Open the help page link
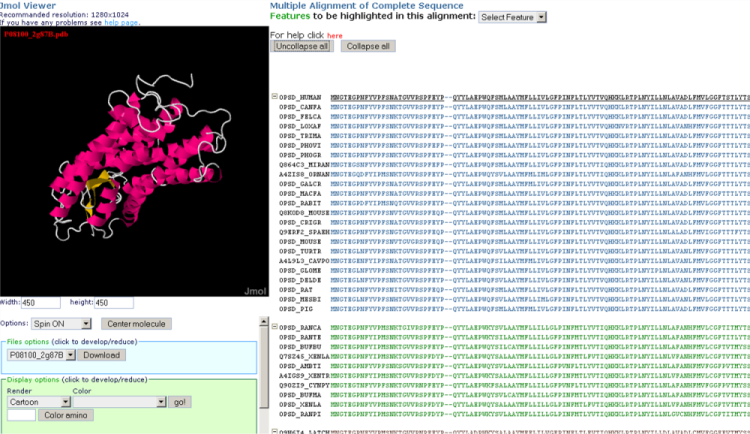Viewport: 750px width, 434px height. point(121,22)
